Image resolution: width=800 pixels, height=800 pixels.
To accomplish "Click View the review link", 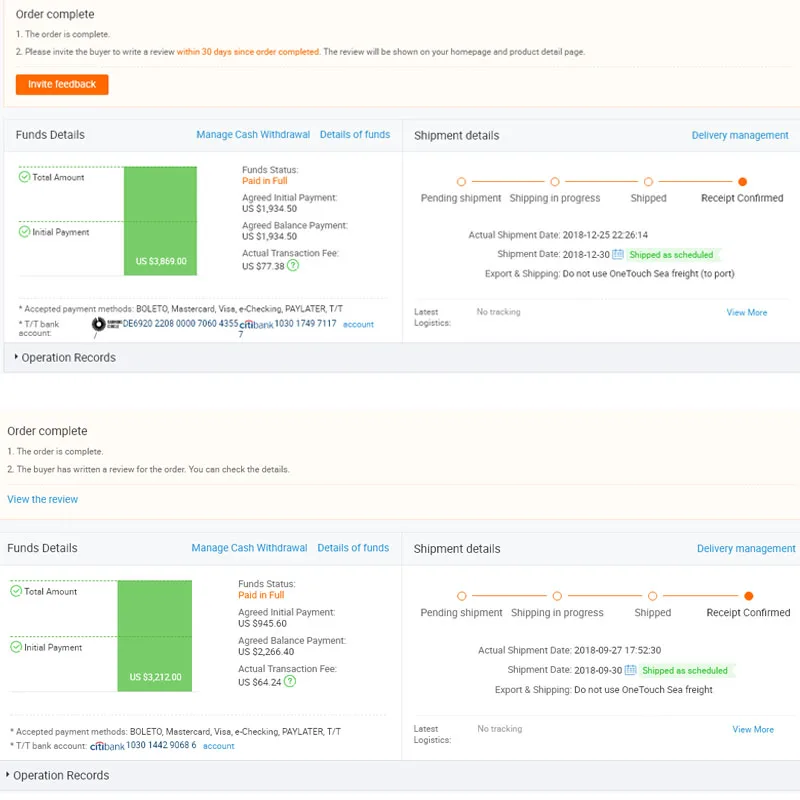I will tap(43, 499).
